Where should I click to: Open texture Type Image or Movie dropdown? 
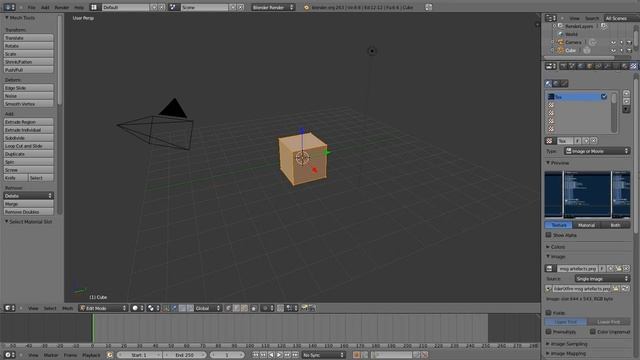[x=597, y=151]
